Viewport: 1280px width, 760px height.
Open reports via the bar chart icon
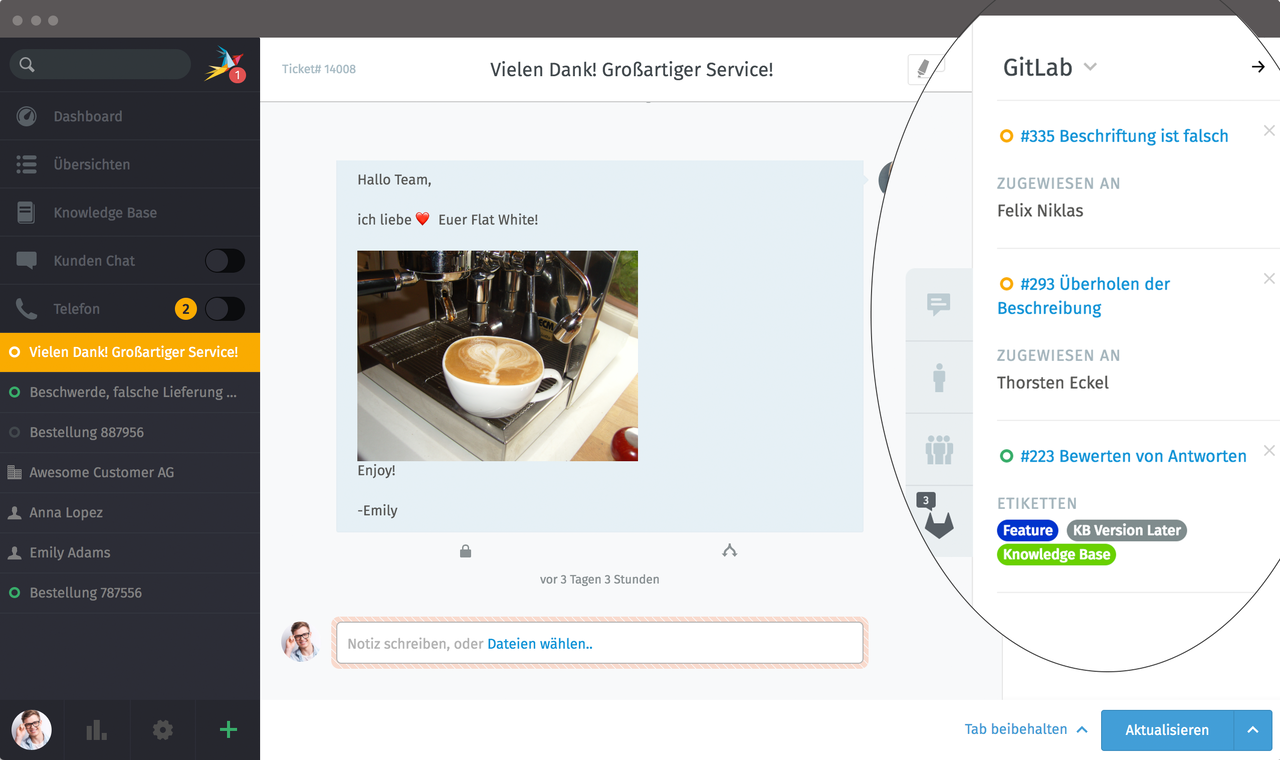(96, 730)
